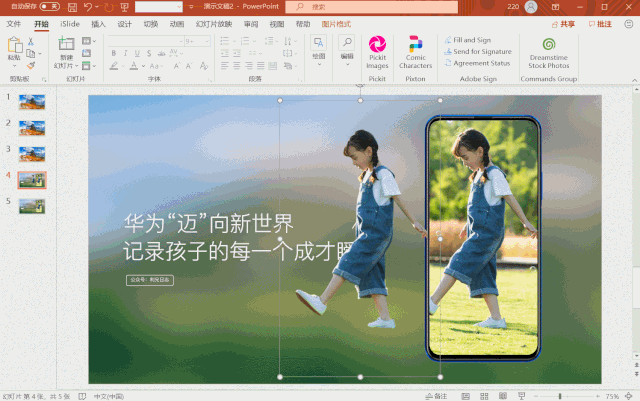
Task: Click the zoom in plus button
Action: coord(598,396)
